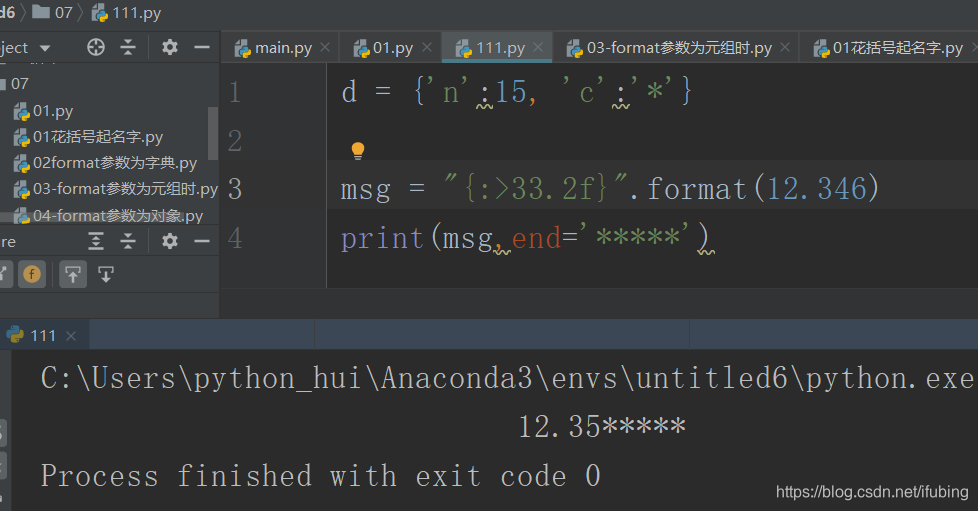Screen dimensions: 978x511
Task: Toggle the show fields 'f' icon
Action: tap(32, 274)
